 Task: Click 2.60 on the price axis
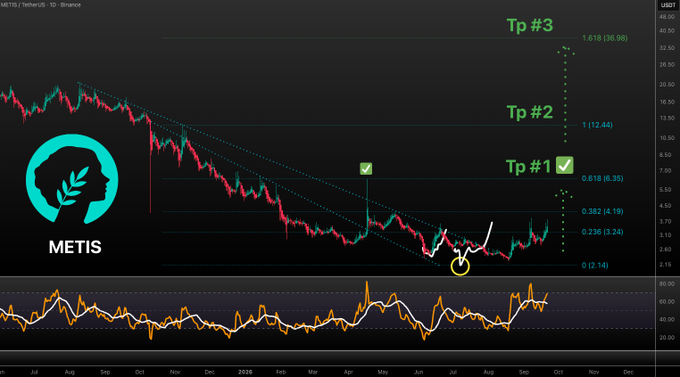tap(665, 249)
